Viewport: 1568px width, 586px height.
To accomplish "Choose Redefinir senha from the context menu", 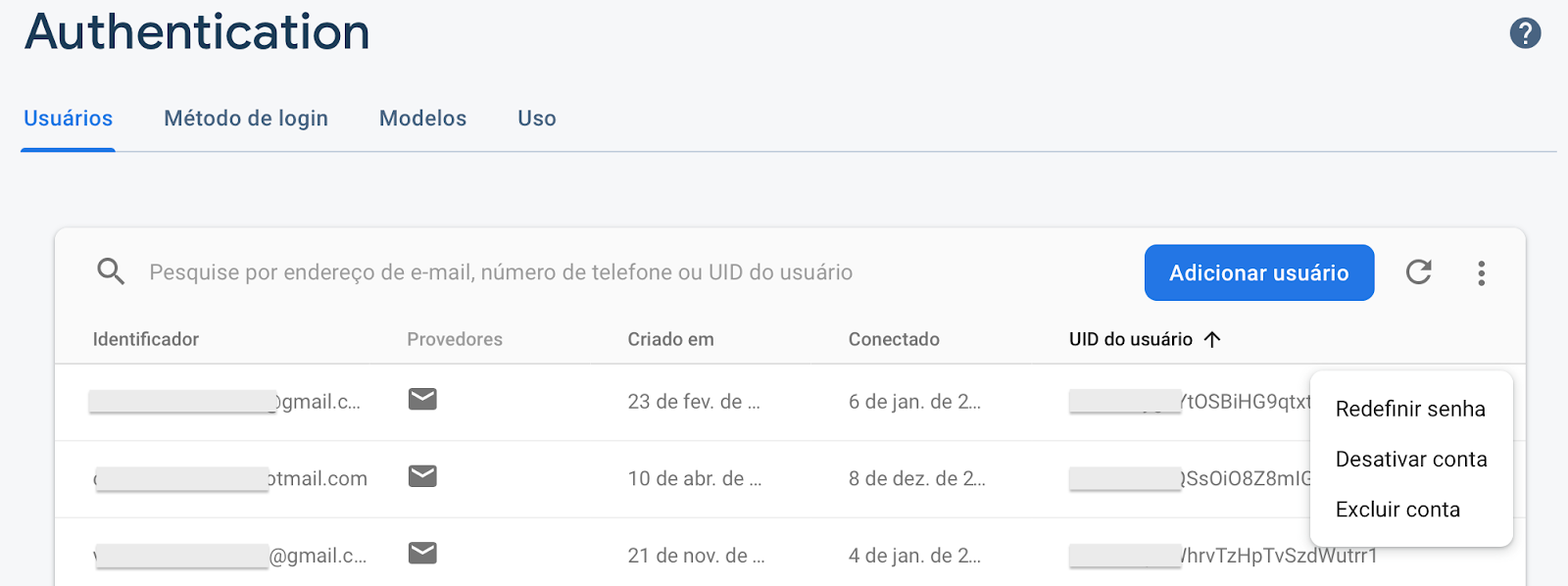I will pos(1410,409).
